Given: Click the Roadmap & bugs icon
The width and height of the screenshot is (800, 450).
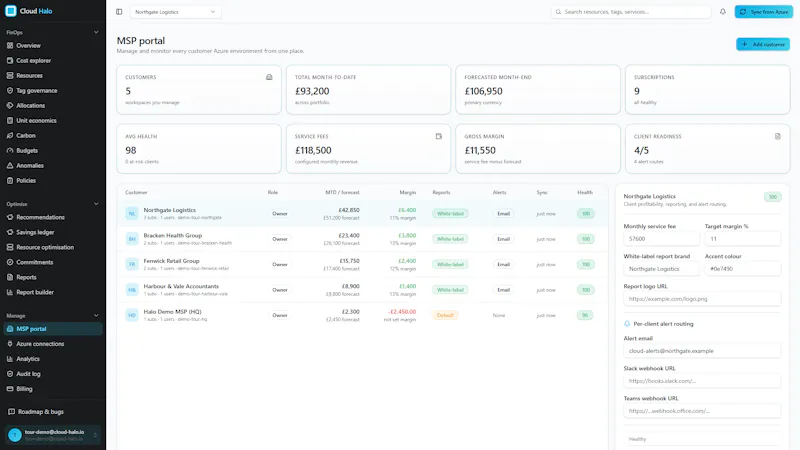Looking at the screenshot, I should 11,412.
